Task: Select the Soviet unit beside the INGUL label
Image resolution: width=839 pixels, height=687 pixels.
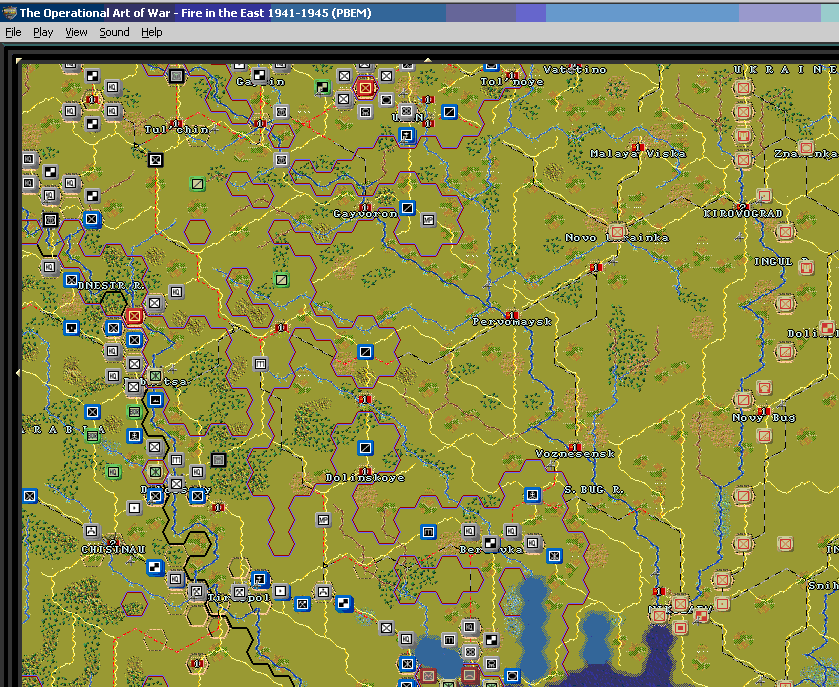Action: click(806, 266)
